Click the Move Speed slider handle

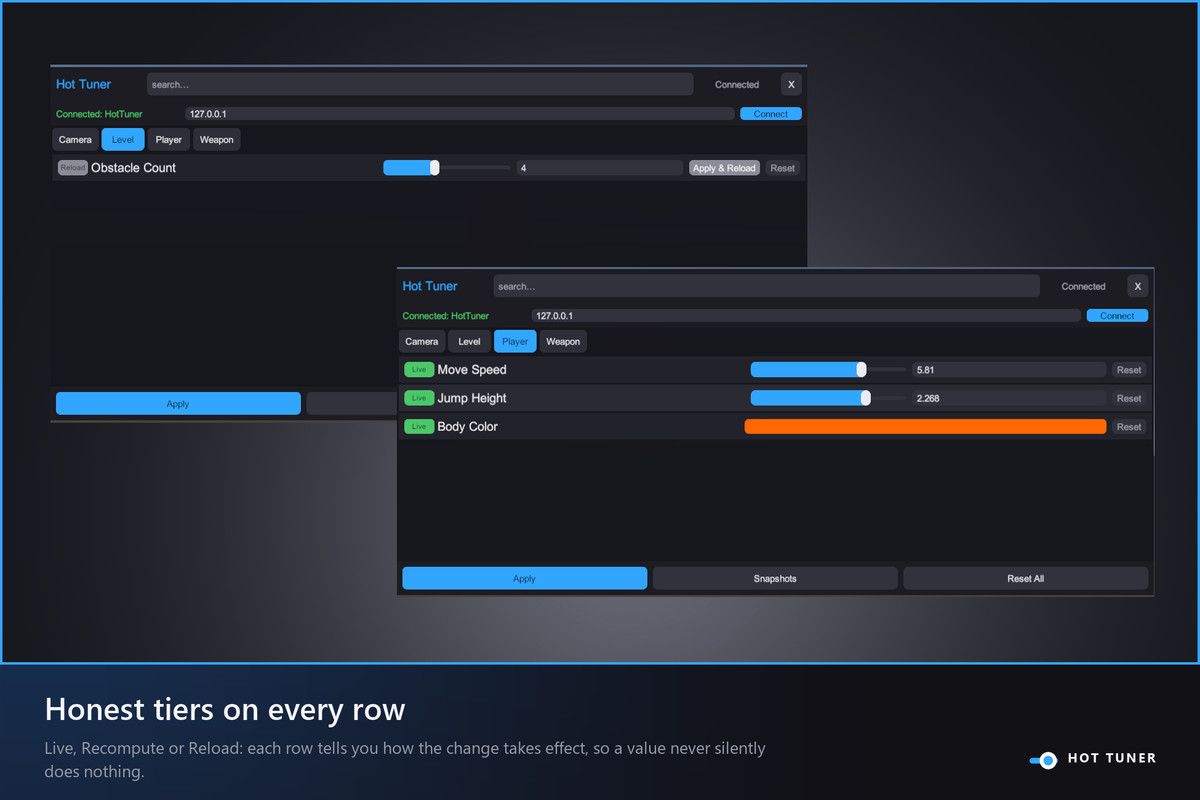point(861,370)
